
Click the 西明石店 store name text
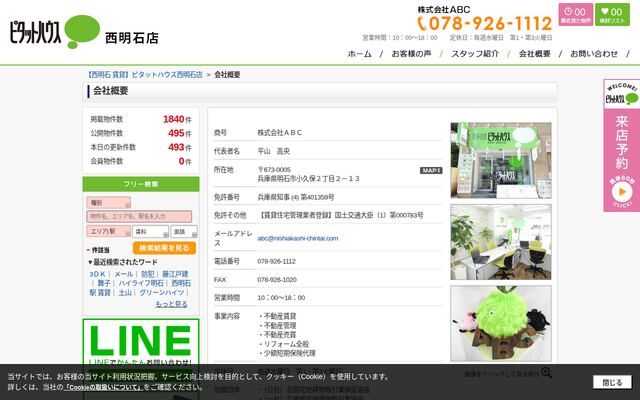tap(132, 38)
